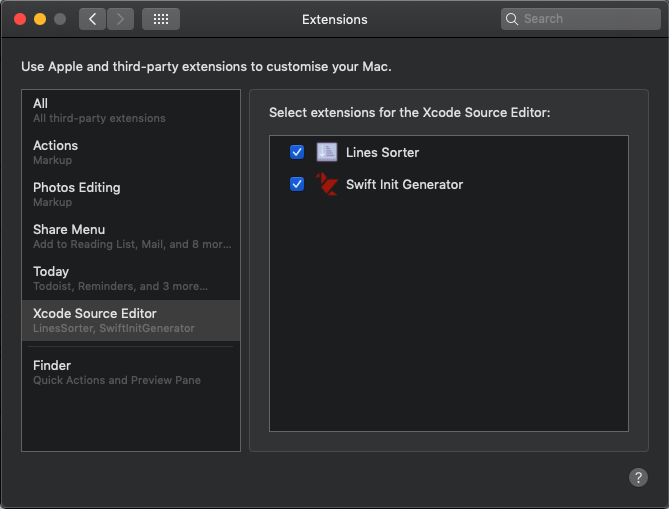Click the Lines Sorter label text
Image resolution: width=669 pixels, height=509 pixels.
(x=382, y=152)
